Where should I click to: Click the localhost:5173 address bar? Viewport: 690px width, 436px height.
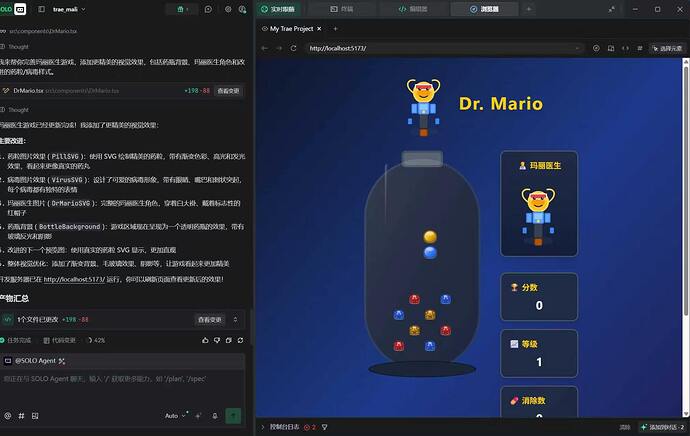pos(444,48)
